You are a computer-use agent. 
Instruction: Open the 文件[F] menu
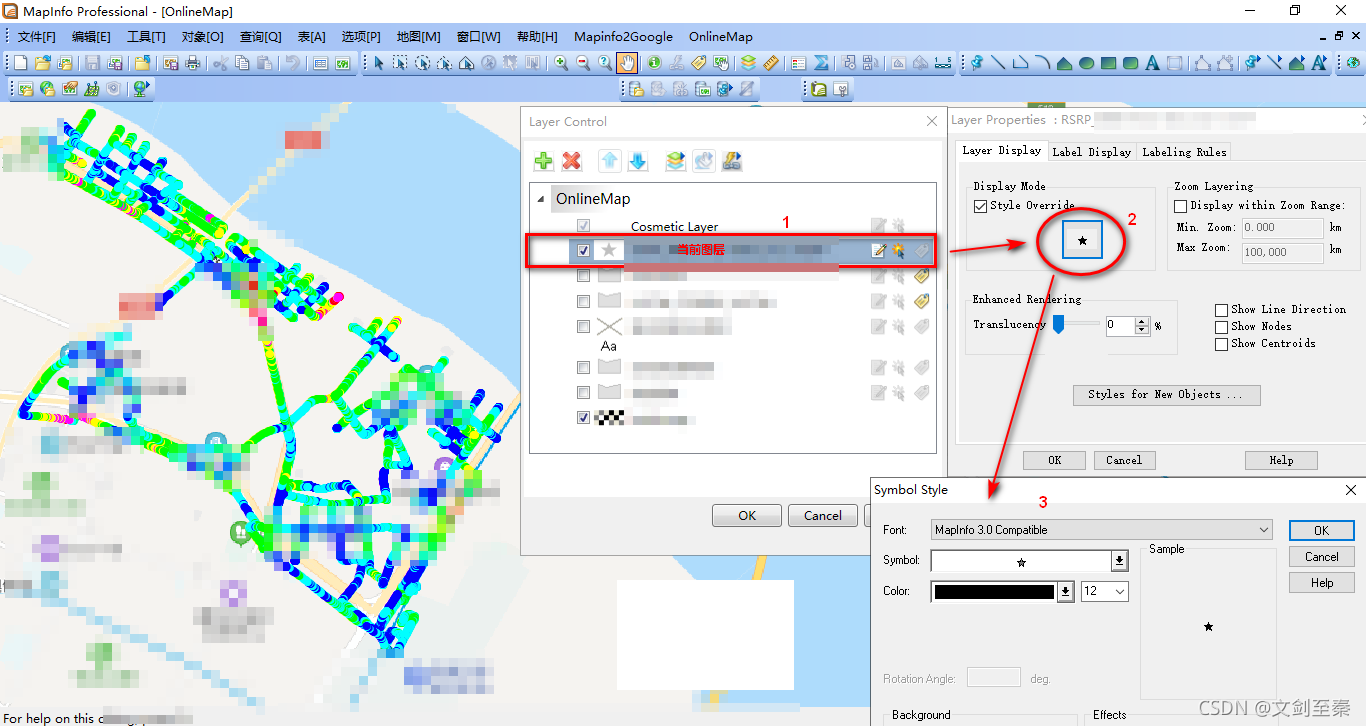coord(37,37)
